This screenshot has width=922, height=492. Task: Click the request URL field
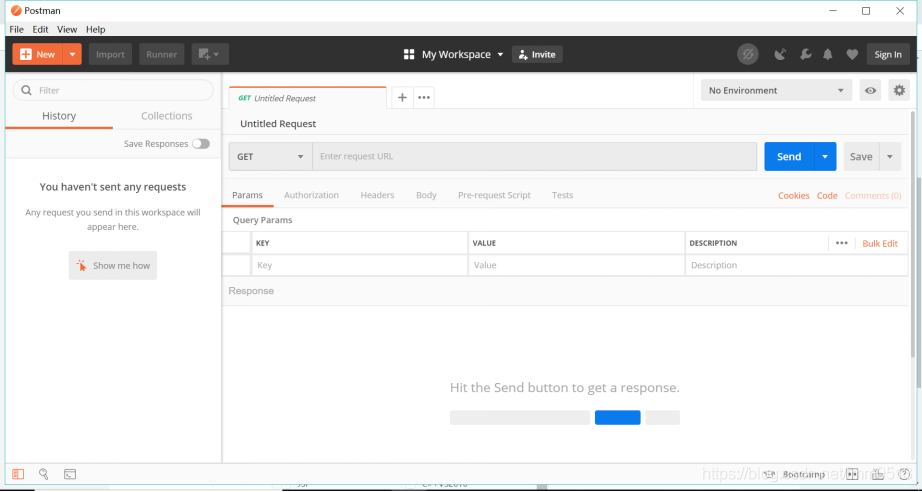[x=535, y=156]
